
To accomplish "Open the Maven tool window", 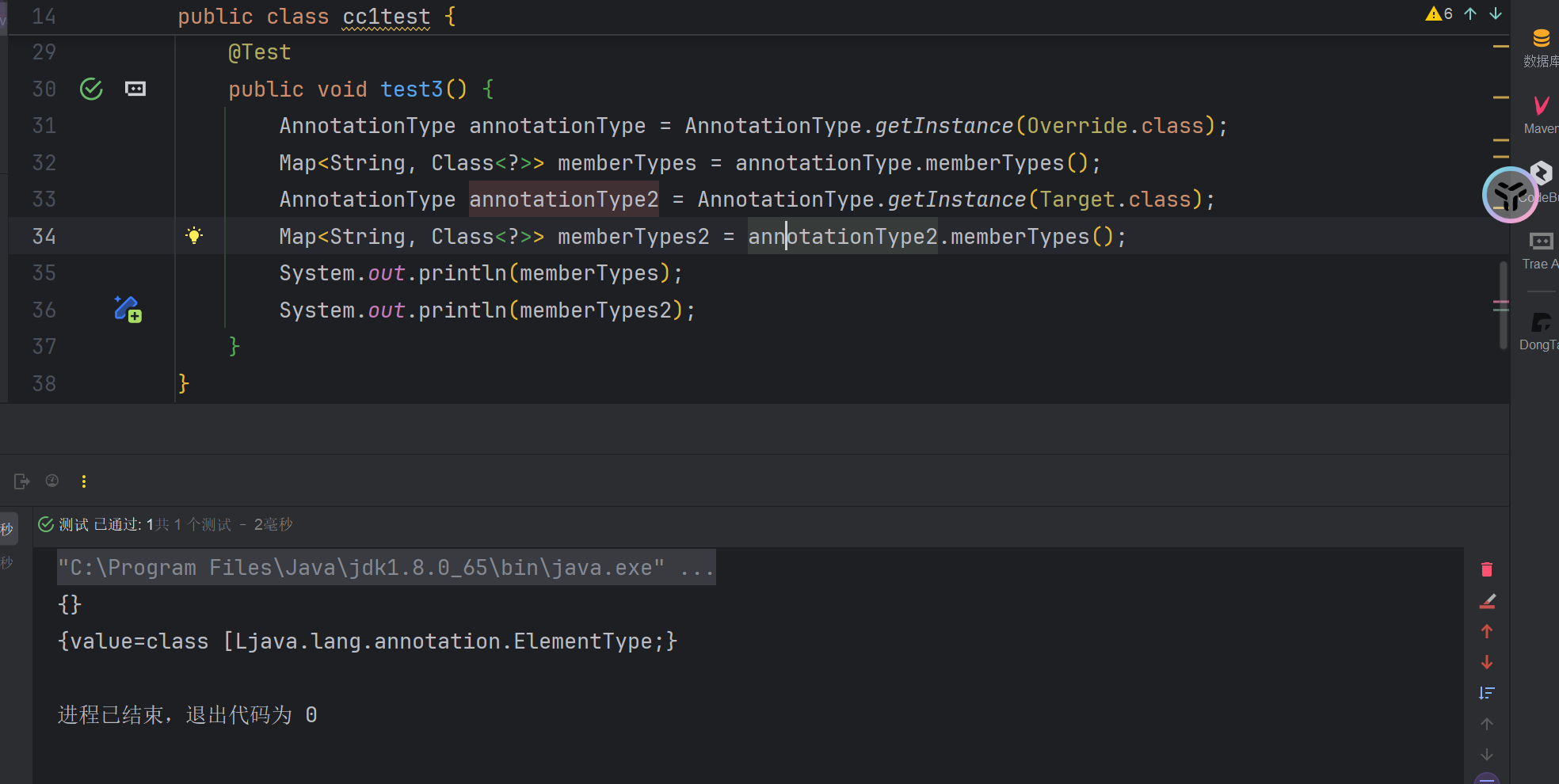I will click(x=1541, y=113).
